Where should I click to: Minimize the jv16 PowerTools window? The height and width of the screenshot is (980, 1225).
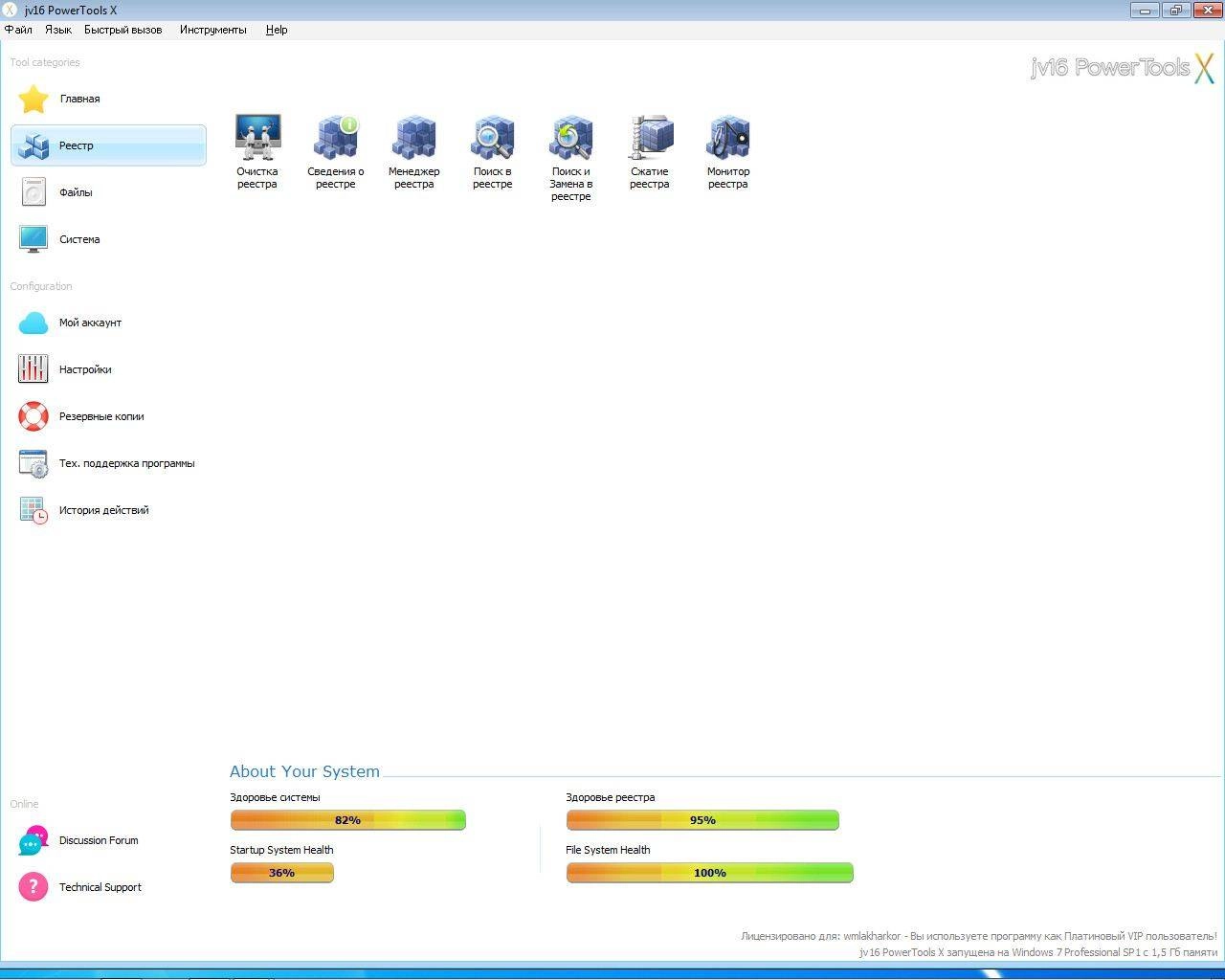(1145, 10)
